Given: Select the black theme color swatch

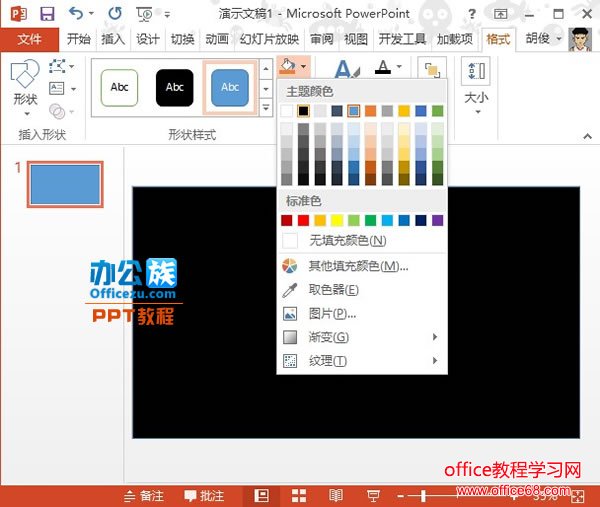Looking at the screenshot, I should tap(303, 111).
